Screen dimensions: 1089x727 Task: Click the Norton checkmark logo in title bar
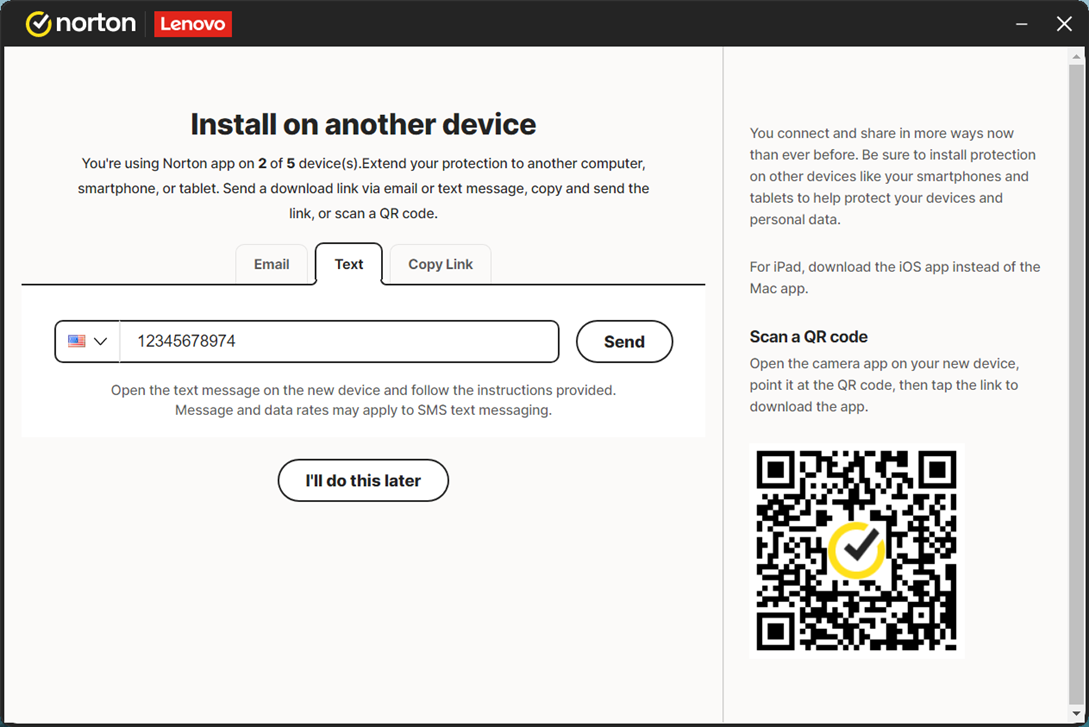pyautogui.click(x=38, y=24)
